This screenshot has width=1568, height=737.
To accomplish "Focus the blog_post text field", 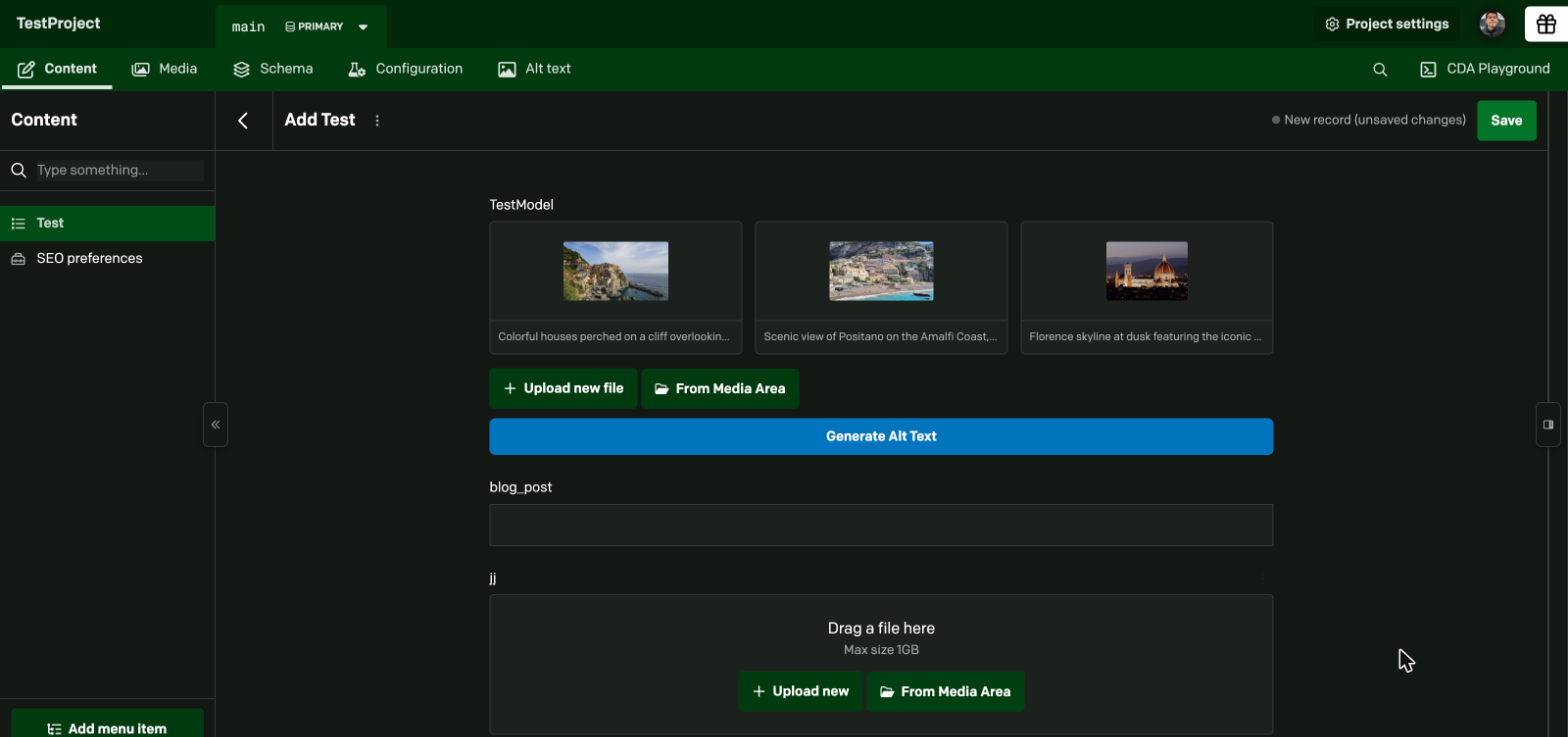I will (x=881, y=525).
